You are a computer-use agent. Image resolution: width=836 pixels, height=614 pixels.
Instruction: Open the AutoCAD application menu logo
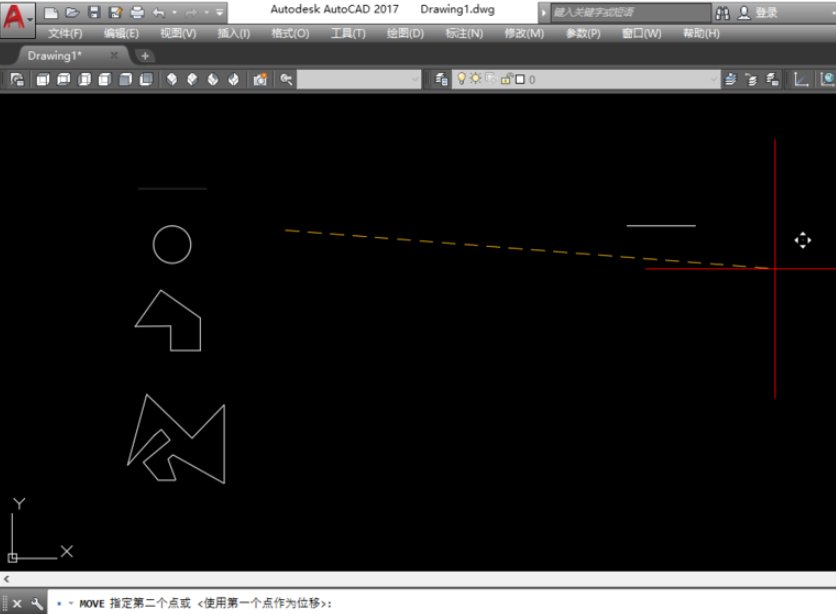[x=17, y=17]
